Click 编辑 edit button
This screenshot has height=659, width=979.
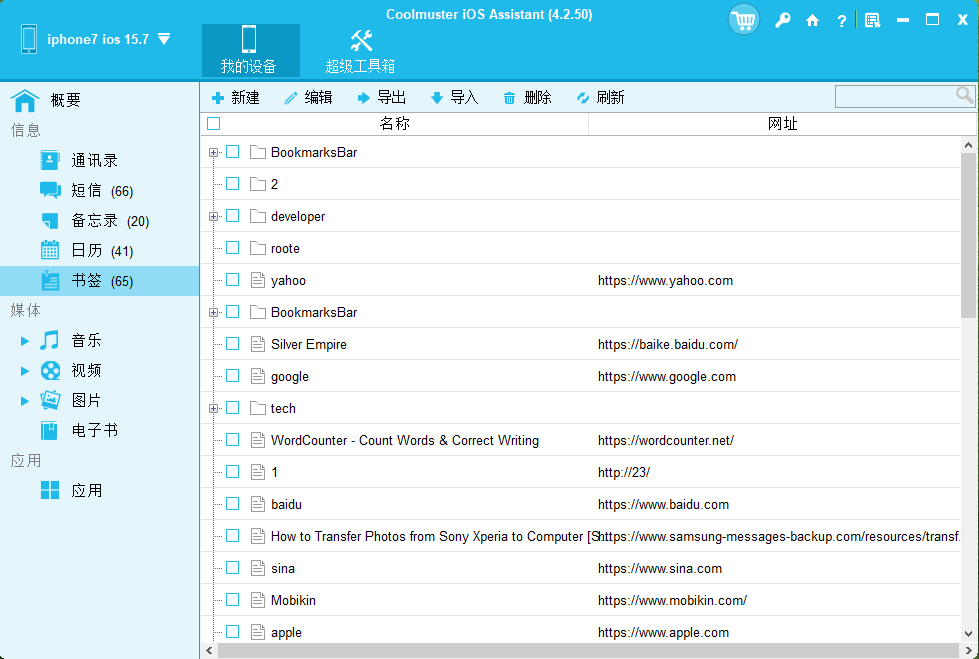[308, 97]
